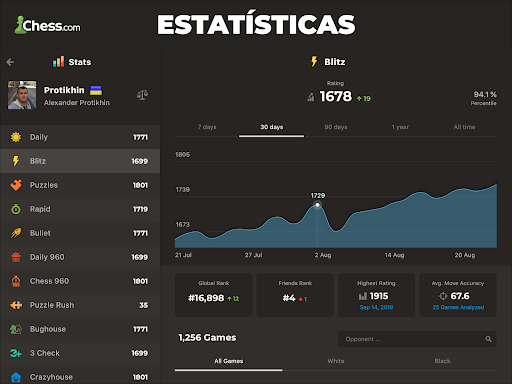The width and height of the screenshot is (512, 384).
Task: Click the Stats heading label
Action: (x=80, y=62)
